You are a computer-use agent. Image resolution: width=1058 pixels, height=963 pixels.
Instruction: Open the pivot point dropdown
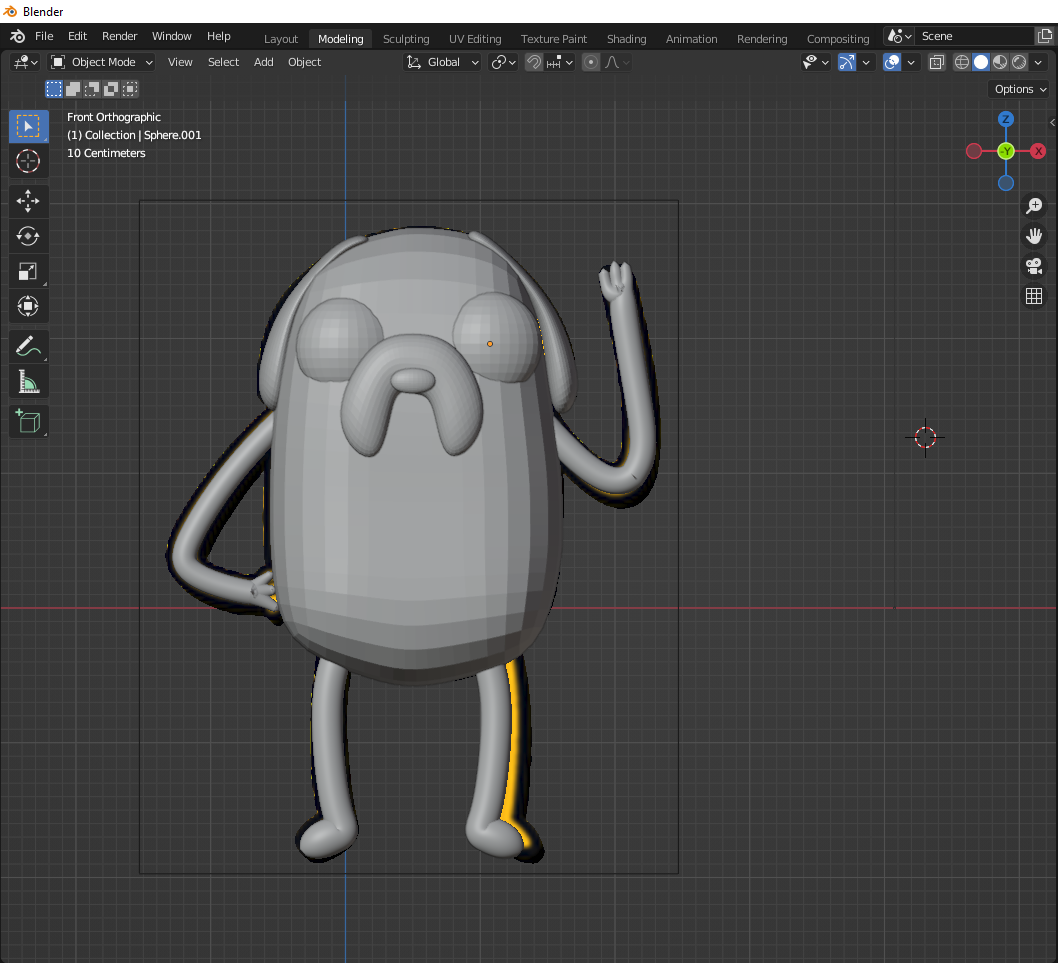(503, 62)
